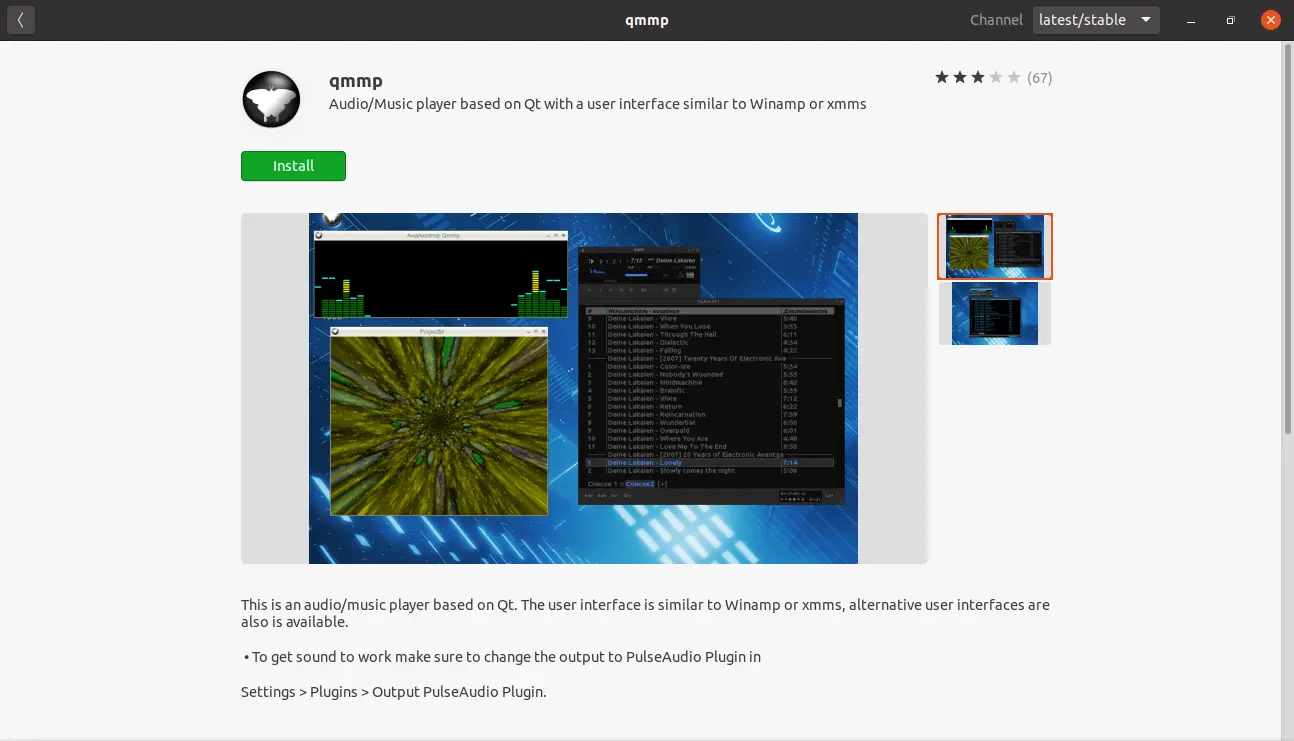Click the large qmmp screenshot preview

584,388
